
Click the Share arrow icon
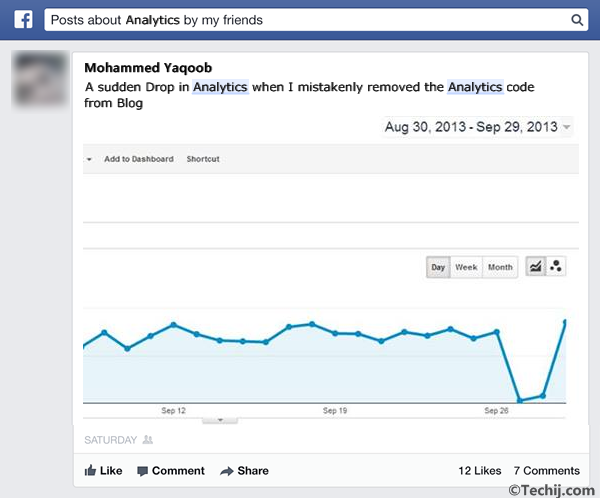tap(227, 470)
